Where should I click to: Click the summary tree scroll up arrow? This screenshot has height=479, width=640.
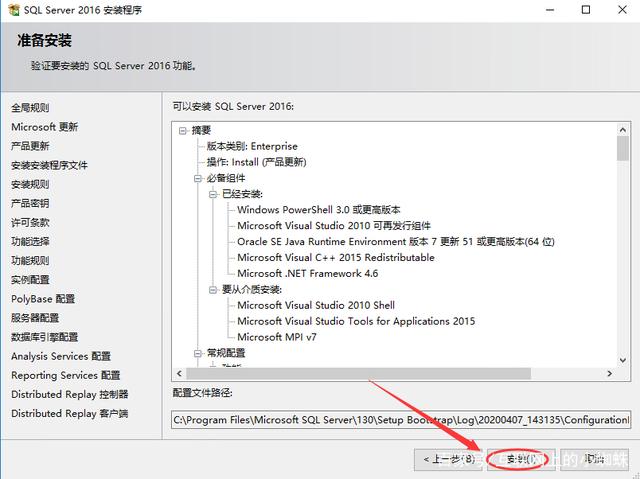pos(623,130)
